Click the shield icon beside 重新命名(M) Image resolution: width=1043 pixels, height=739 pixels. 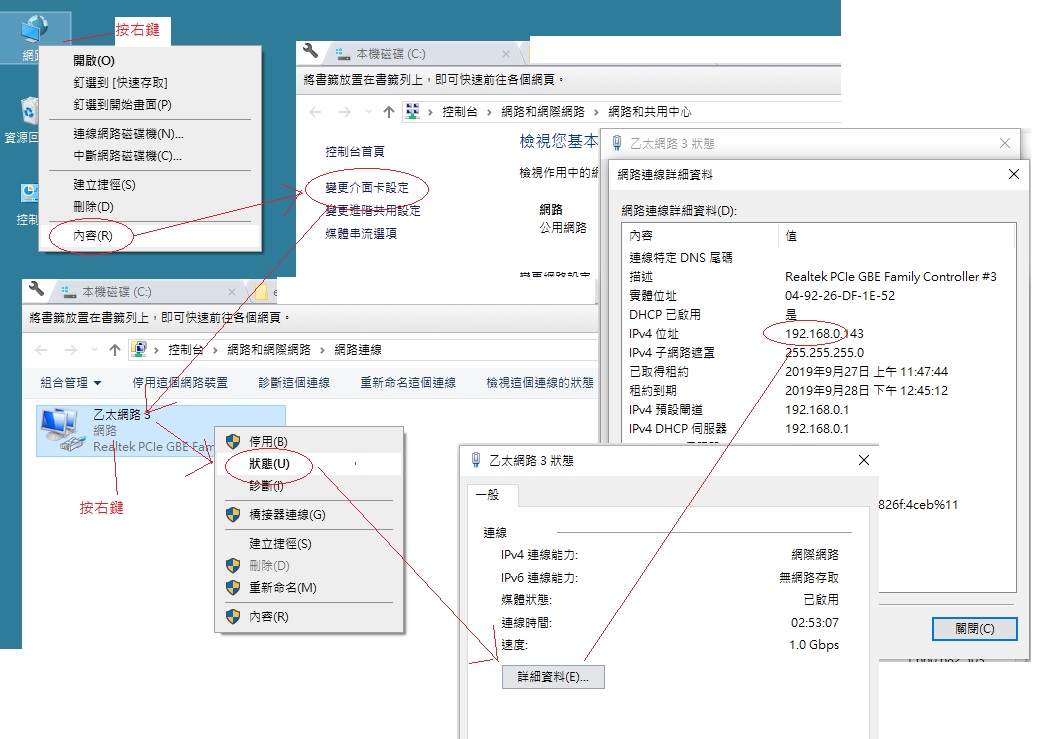point(233,588)
